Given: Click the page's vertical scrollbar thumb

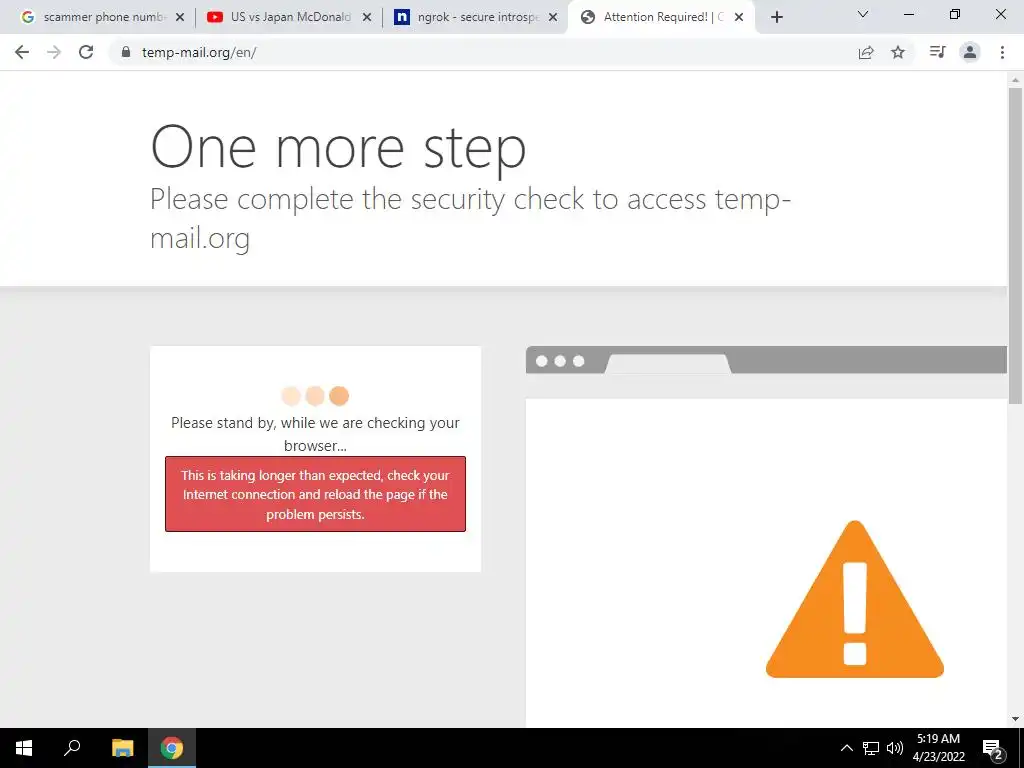Looking at the screenshot, I should pos(1015,246).
